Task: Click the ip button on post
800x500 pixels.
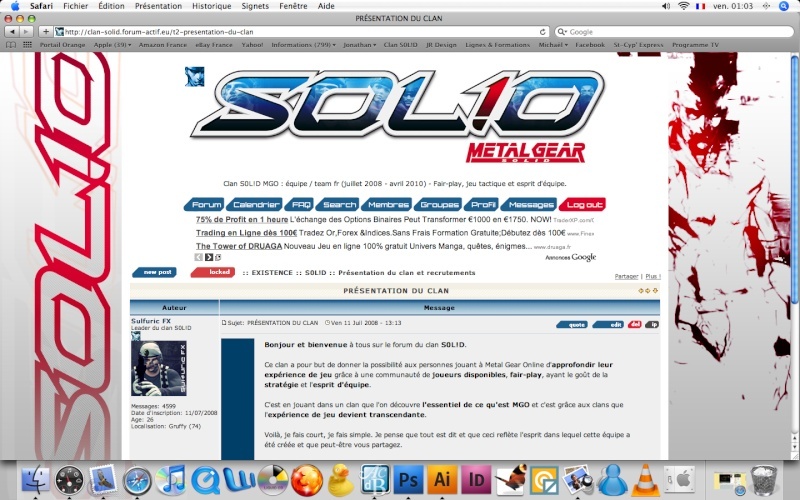Action: click(x=652, y=324)
